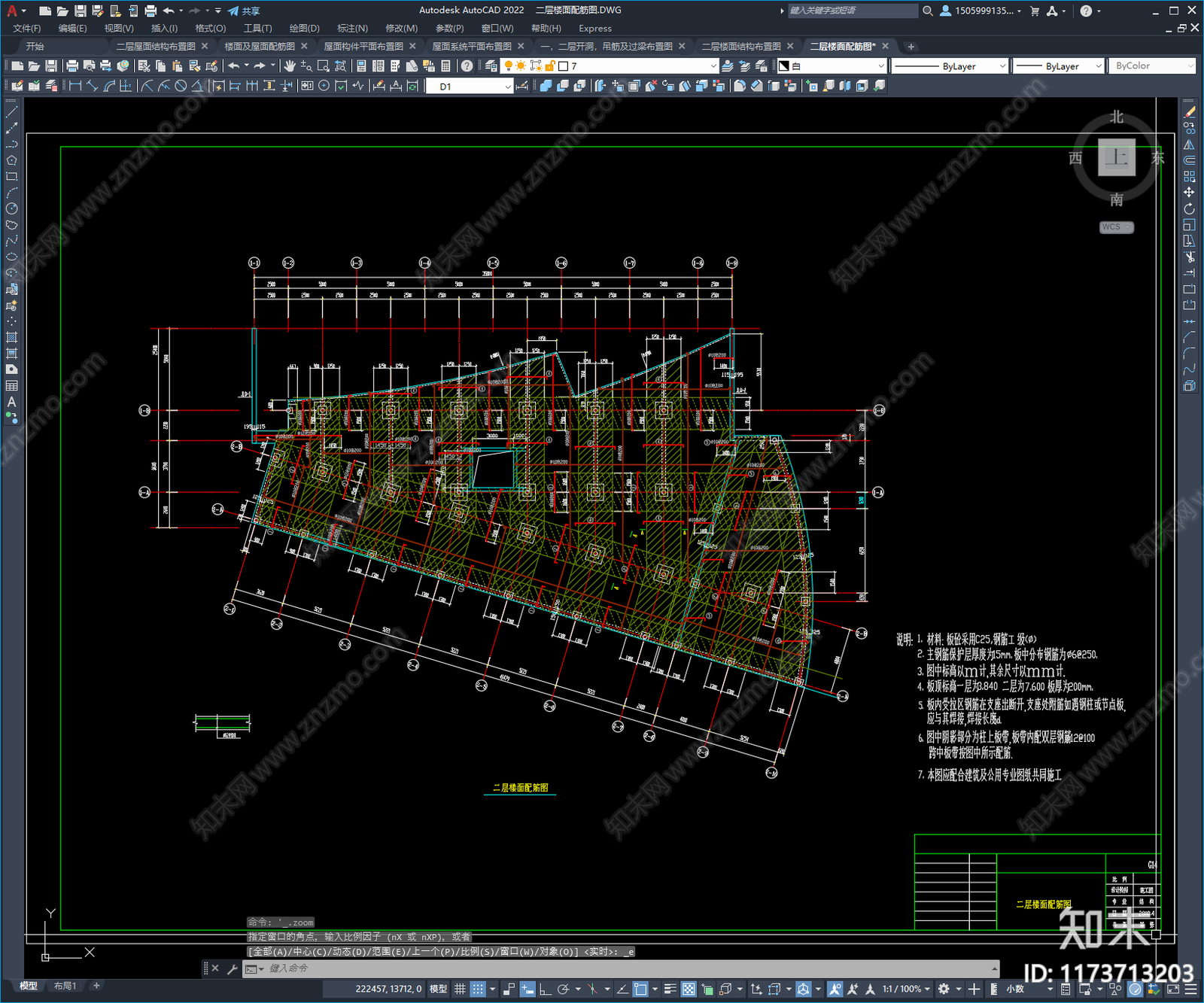The height and width of the screenshot is (1003, 1204).
Task: Toggle object snap in status bar
Action: point(640,989)
